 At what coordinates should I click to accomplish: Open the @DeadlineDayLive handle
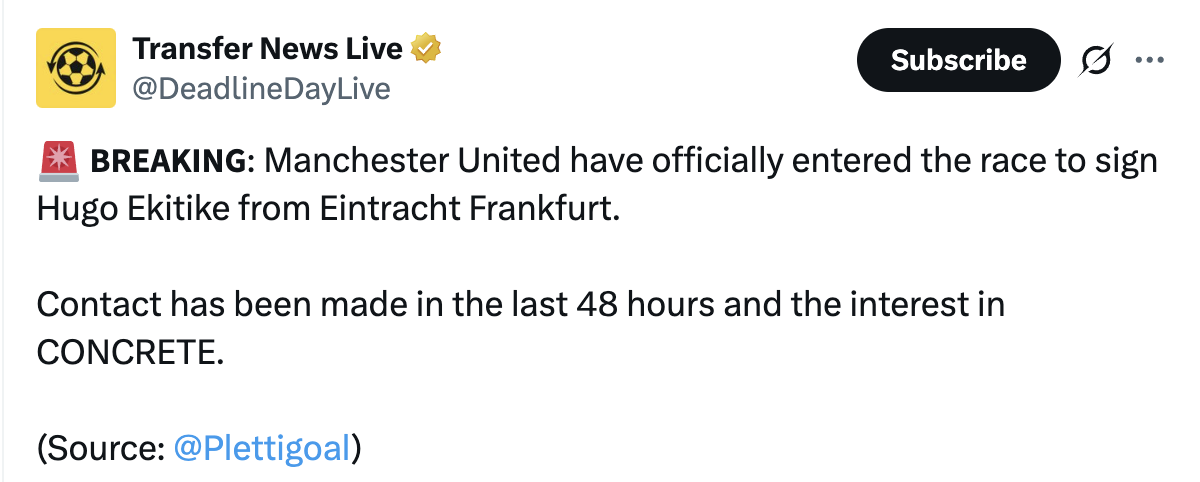coord(261,89)
